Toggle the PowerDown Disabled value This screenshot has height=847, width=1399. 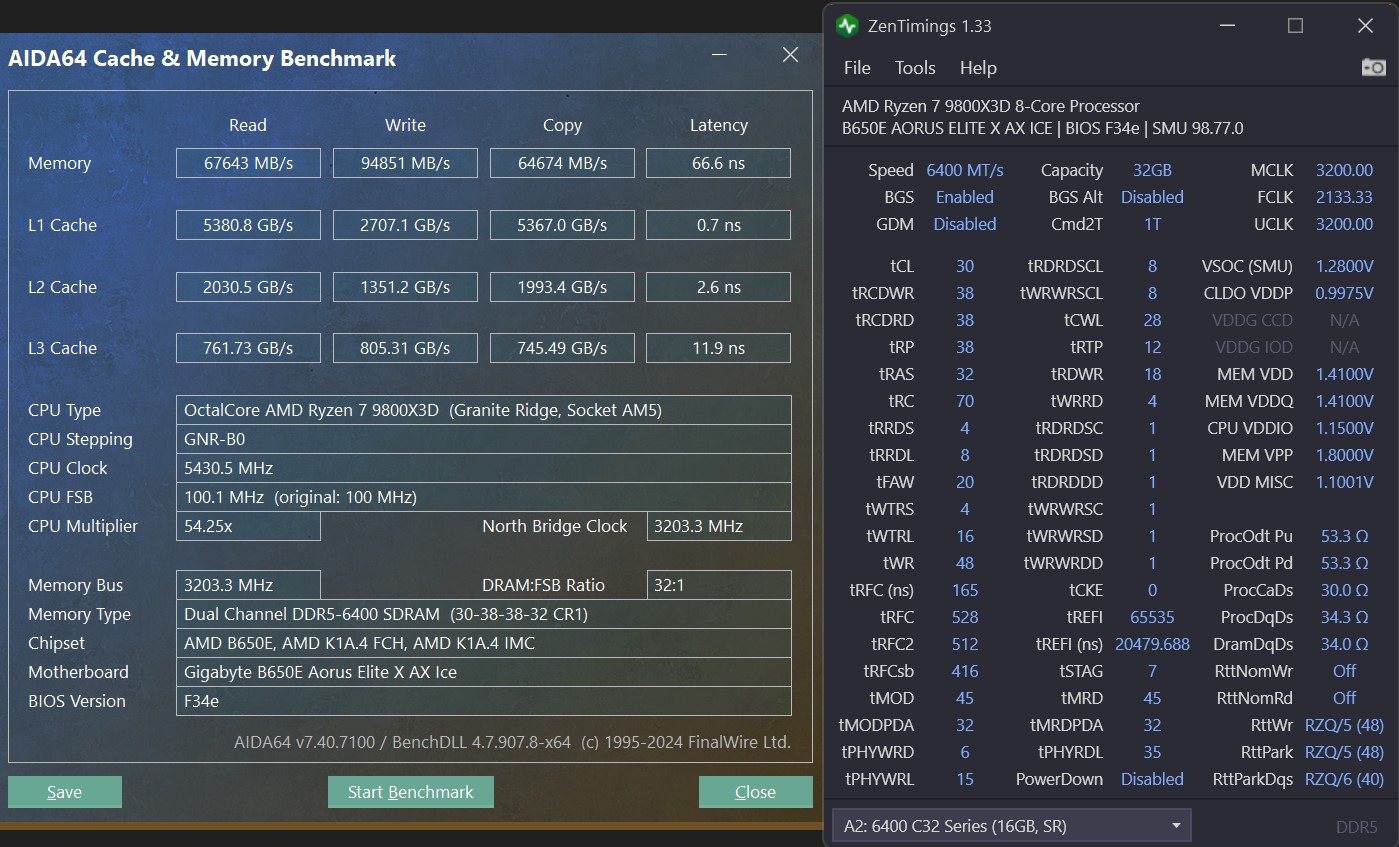pos(1152,779)
